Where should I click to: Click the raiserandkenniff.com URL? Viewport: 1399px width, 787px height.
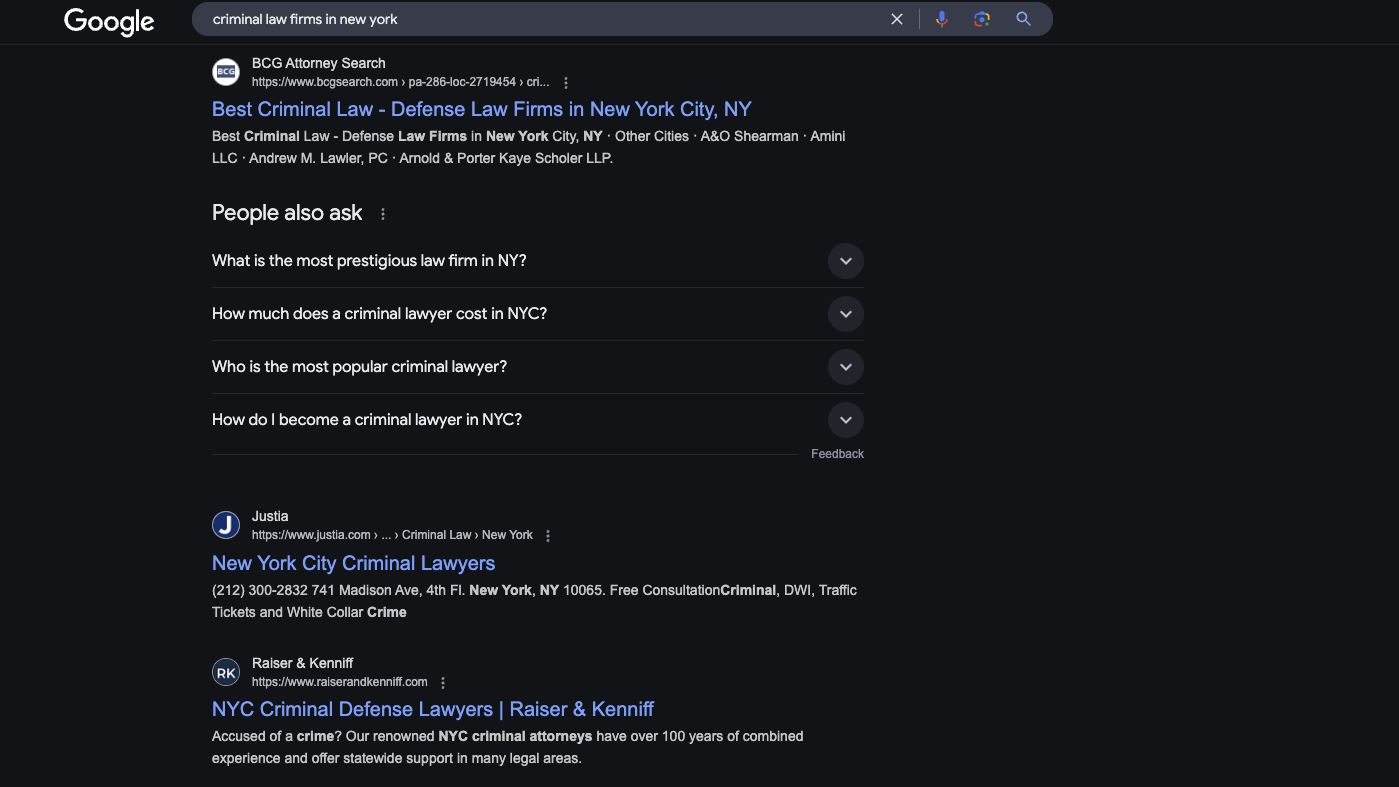pos(339,682)
